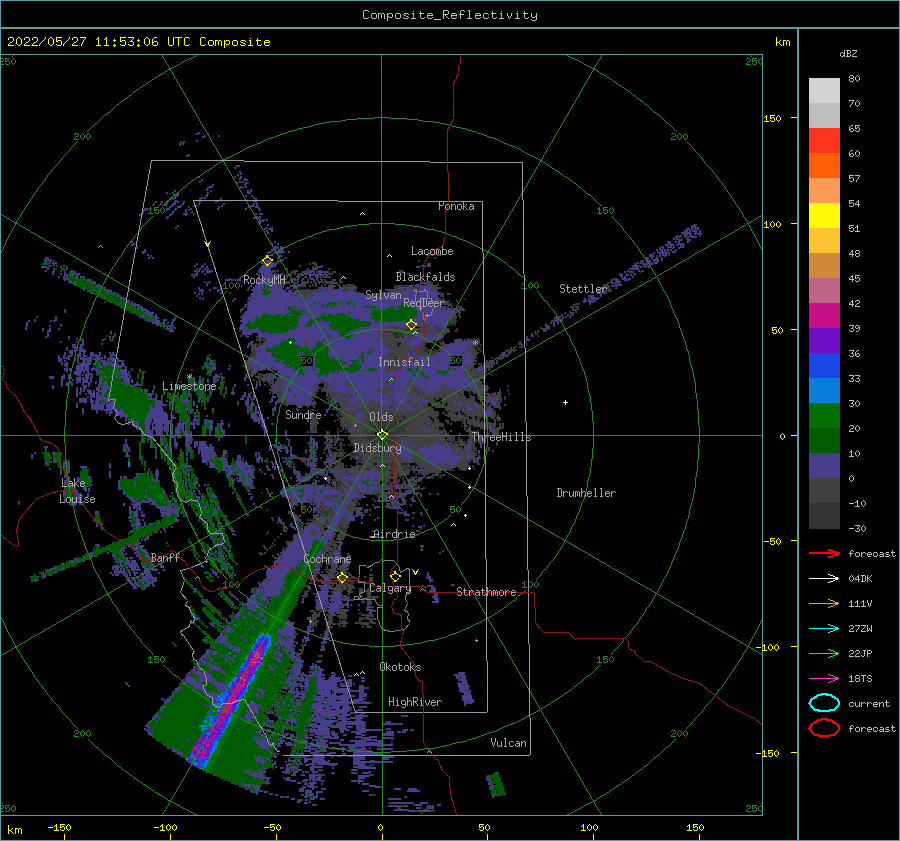This screenshot has height=841, width=900.
Task: Pick the darkest gray -30 dBZ swatch
Action: (824, 516)
